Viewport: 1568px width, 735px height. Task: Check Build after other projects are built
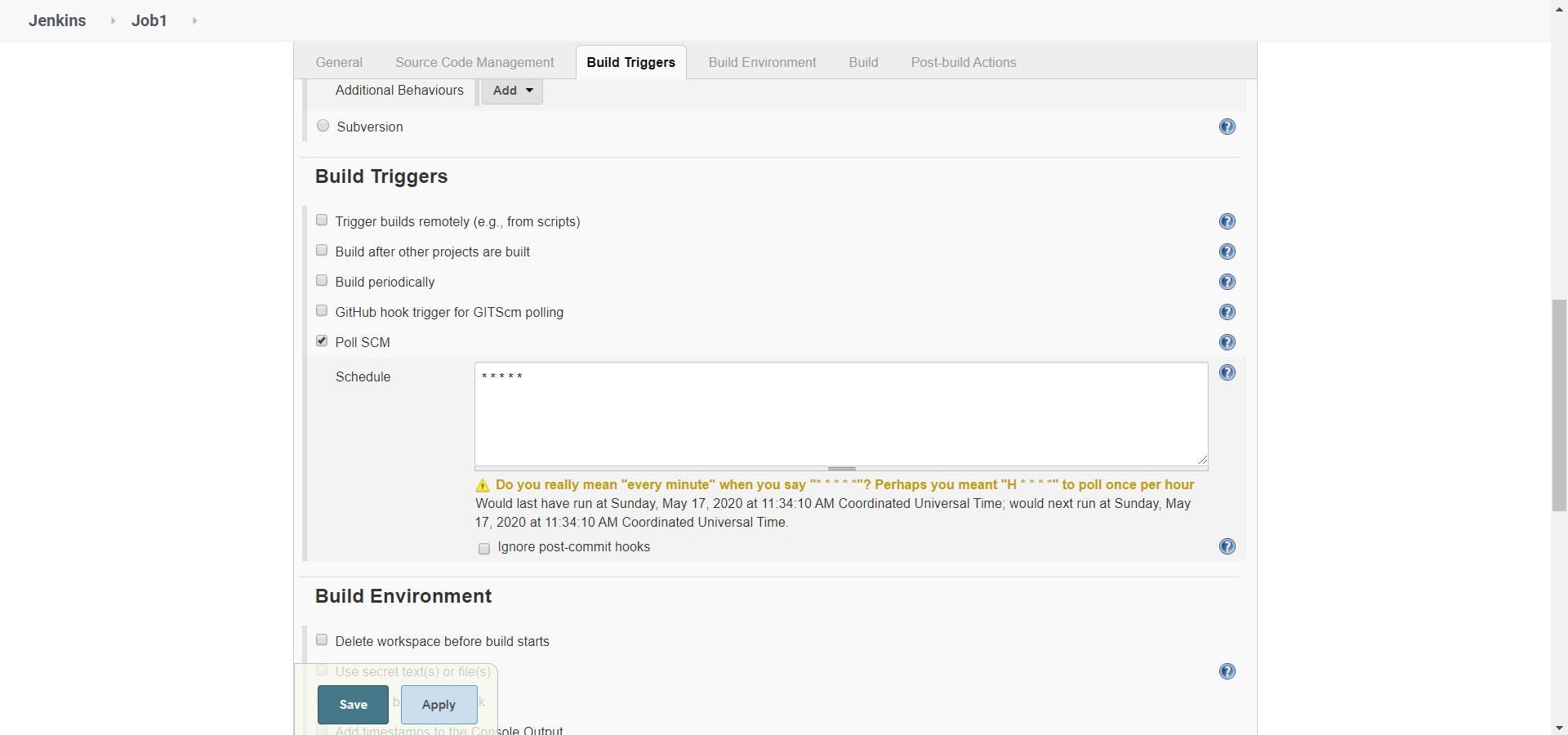click(x=322, y=251)
